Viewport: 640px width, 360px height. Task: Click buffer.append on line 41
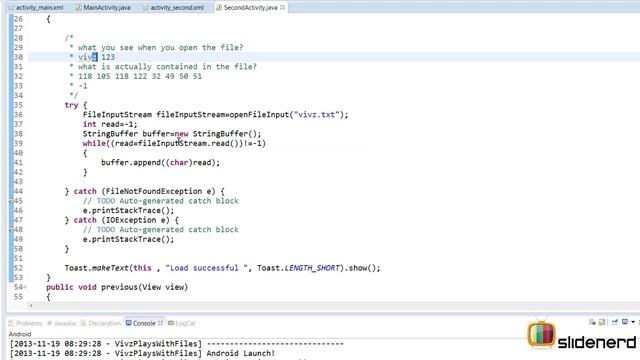[131, 162]
